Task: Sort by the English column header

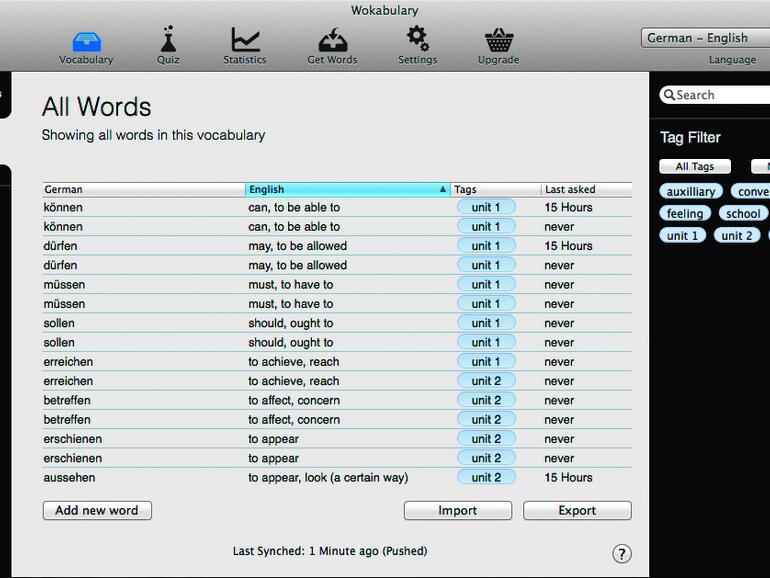Action: click(x=348, y=190)
